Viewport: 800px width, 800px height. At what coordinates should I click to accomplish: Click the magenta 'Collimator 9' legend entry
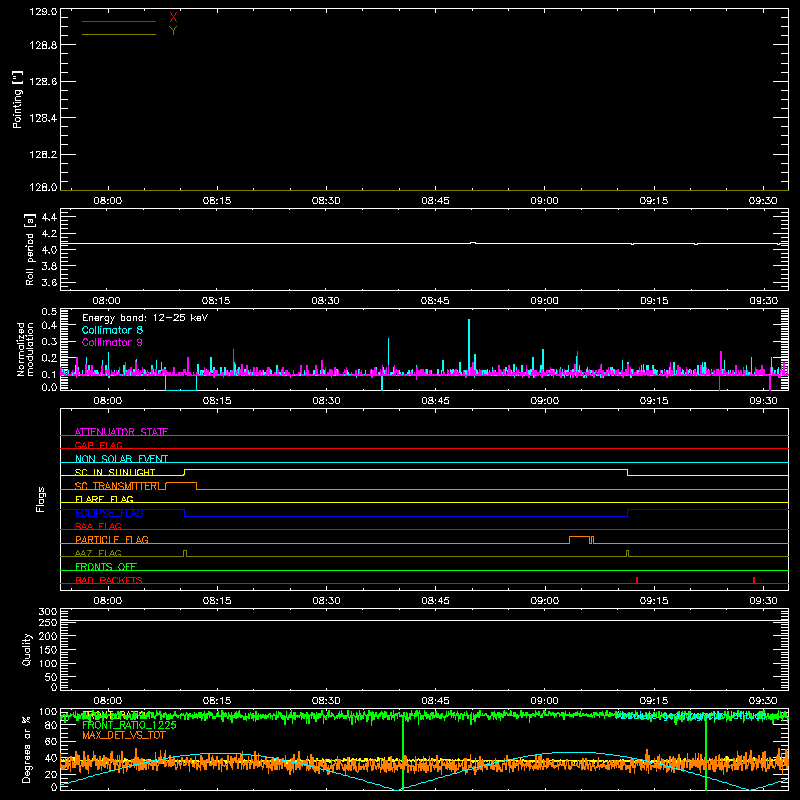(x=112, y=342)
